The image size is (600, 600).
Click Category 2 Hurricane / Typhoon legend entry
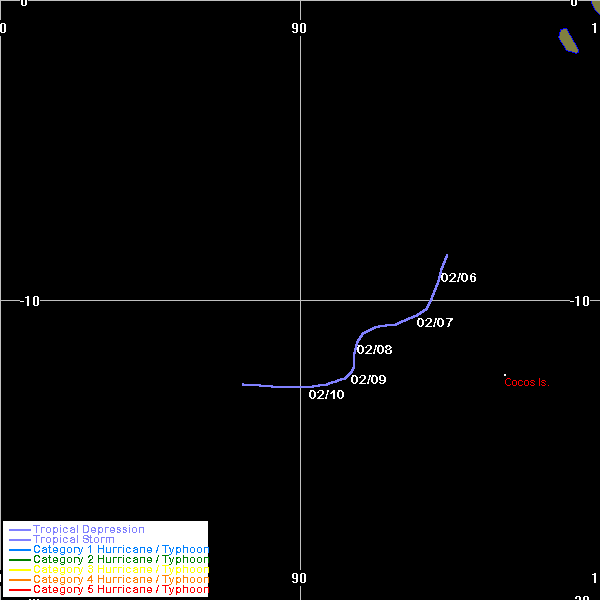(x=120, y=560)
